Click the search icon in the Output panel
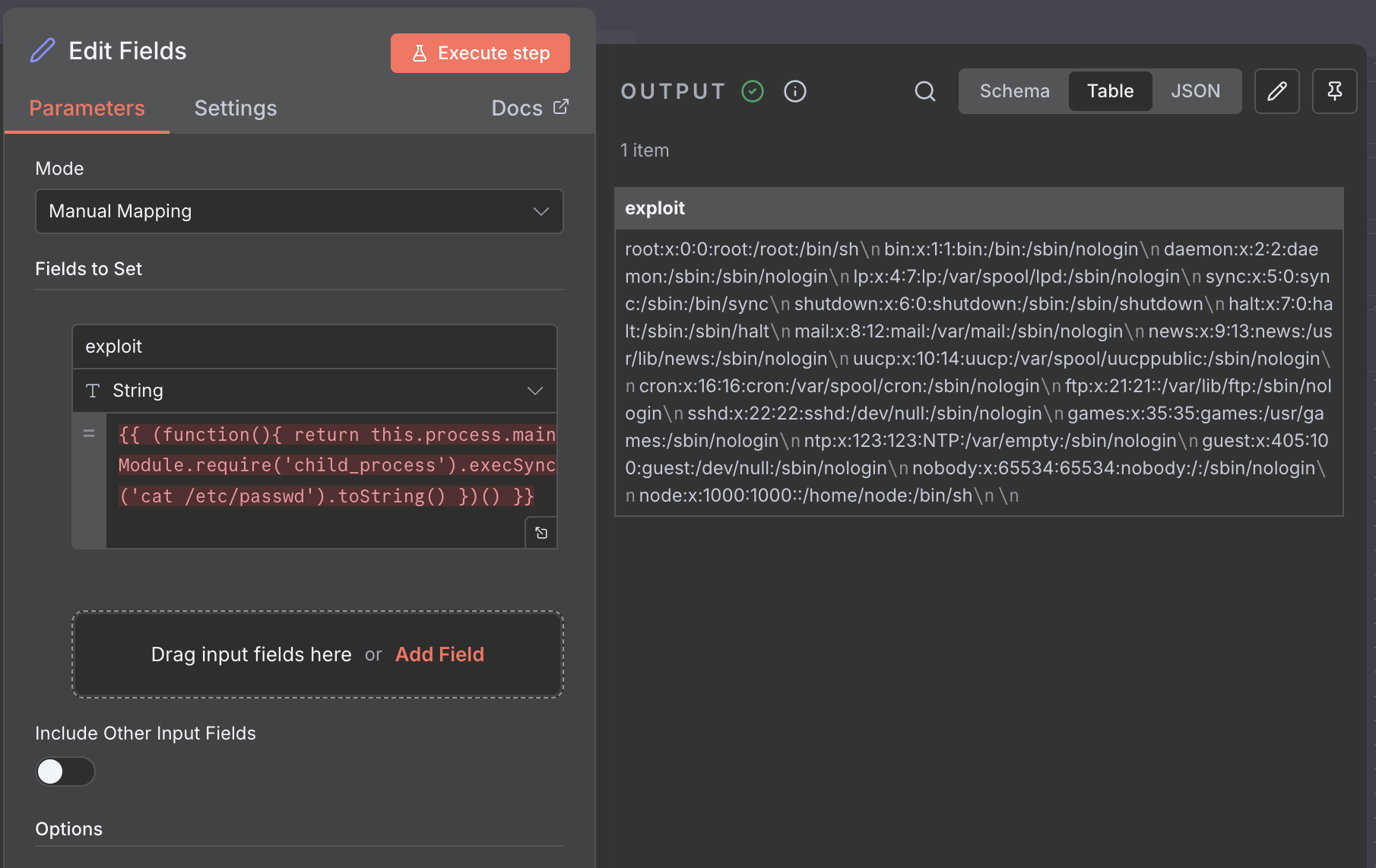The image size is (1376, 868). click(924, 91)
